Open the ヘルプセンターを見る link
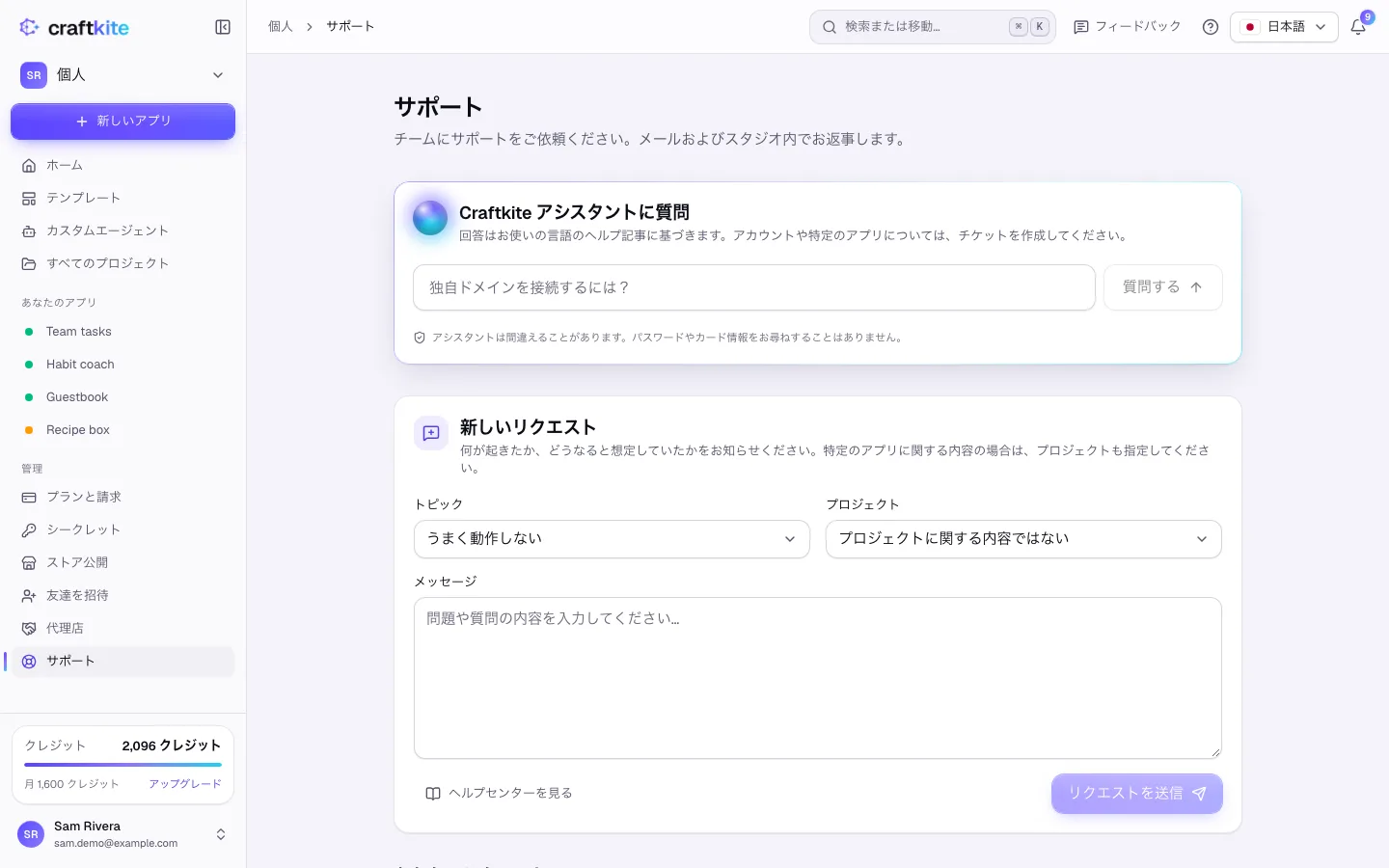This screenshot has height=868, width=1389. 499,794
